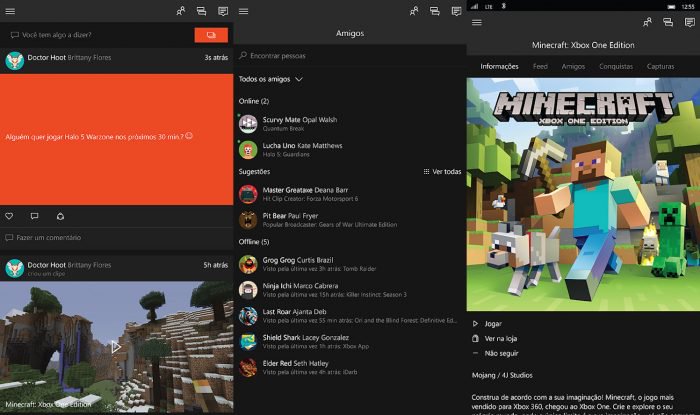This screenshot has height=415, width=700.
Task: Click 'Mojang / 4J Studios' developer text
Action: (502, 375)
